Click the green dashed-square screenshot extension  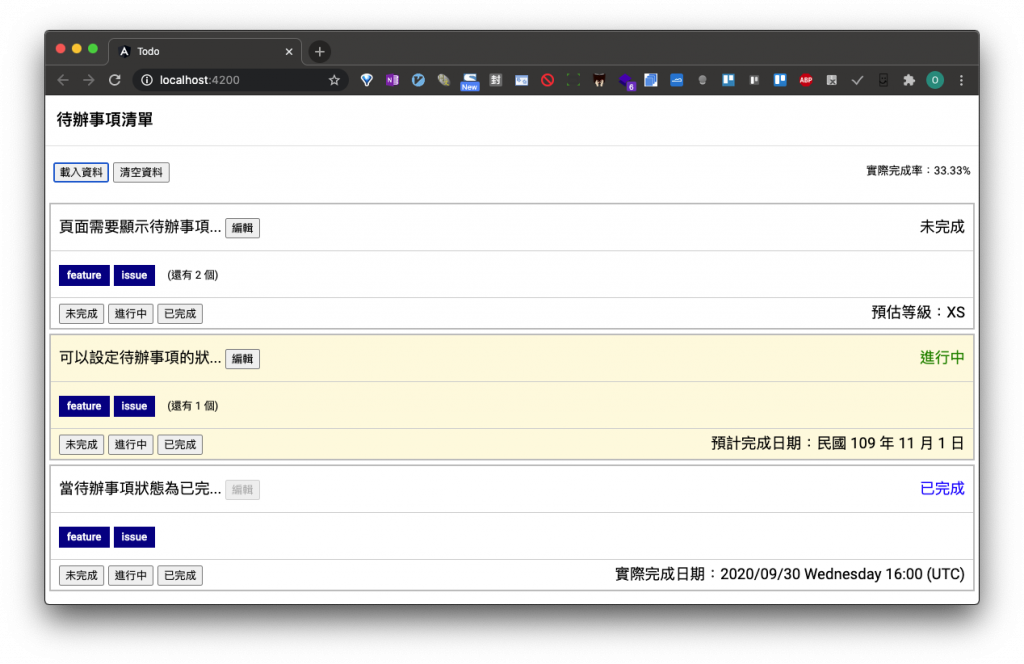click(x=573, y=80)
